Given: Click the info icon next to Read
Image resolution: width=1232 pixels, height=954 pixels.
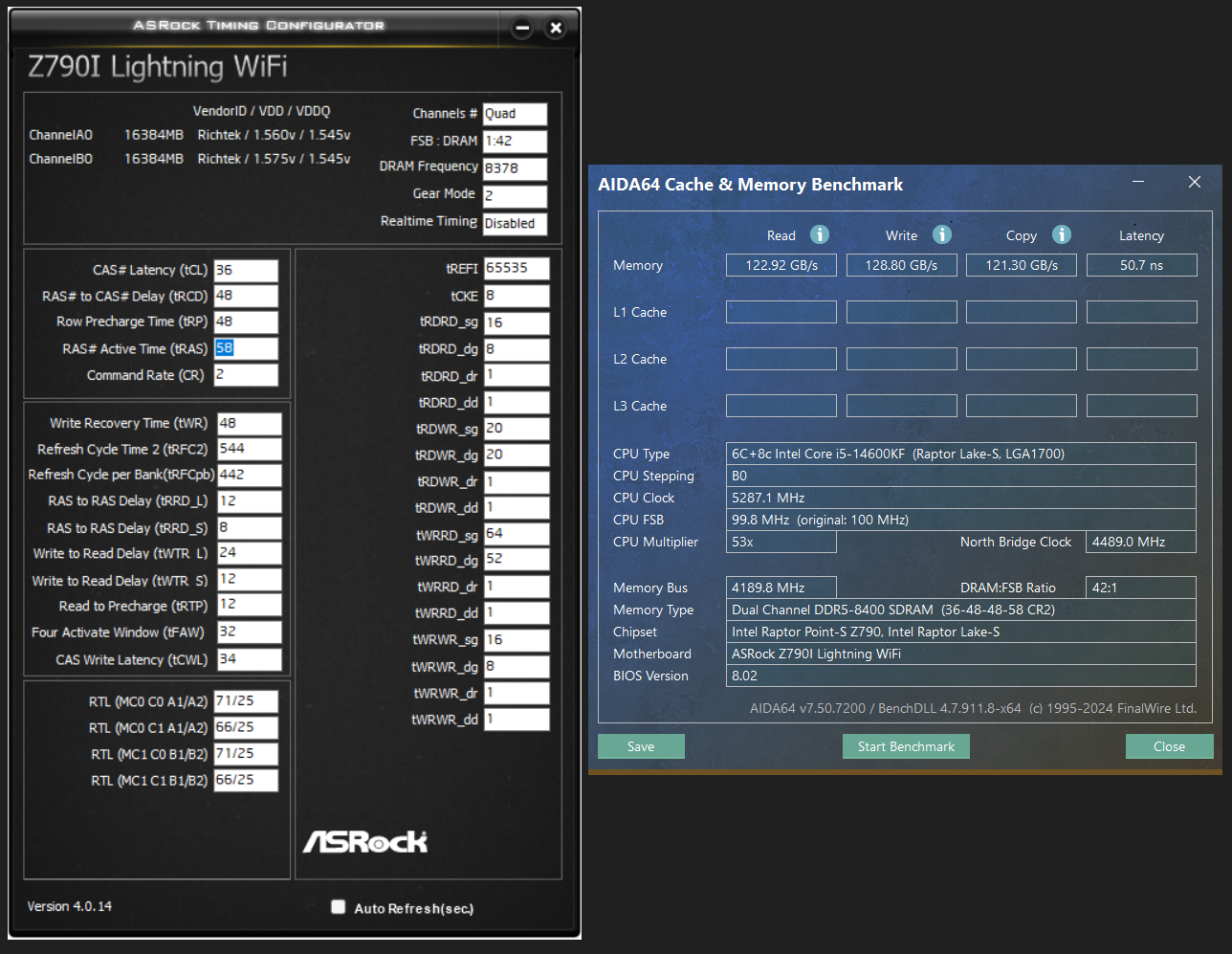Looking at the screenshot, I should tap(820, 234).
